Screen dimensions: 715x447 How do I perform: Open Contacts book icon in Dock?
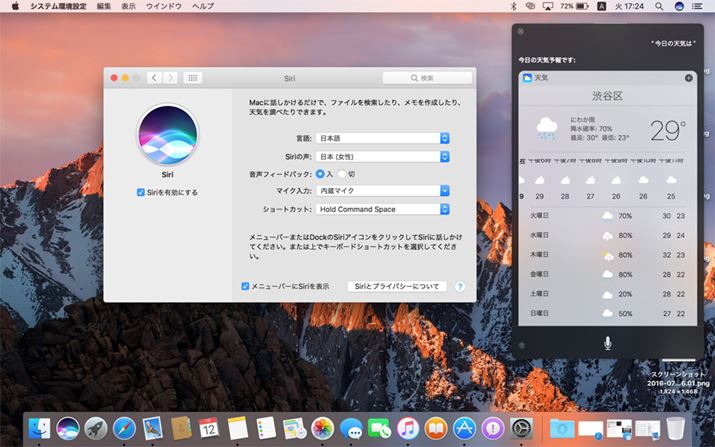pyautogui.click(x=181, y=428)
